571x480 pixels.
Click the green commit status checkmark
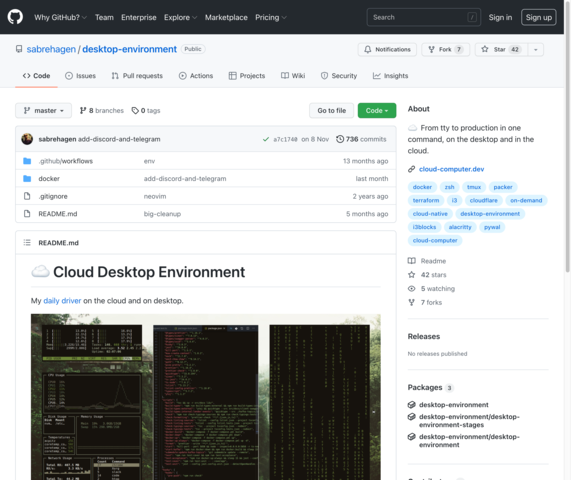(x=266, y=139)
